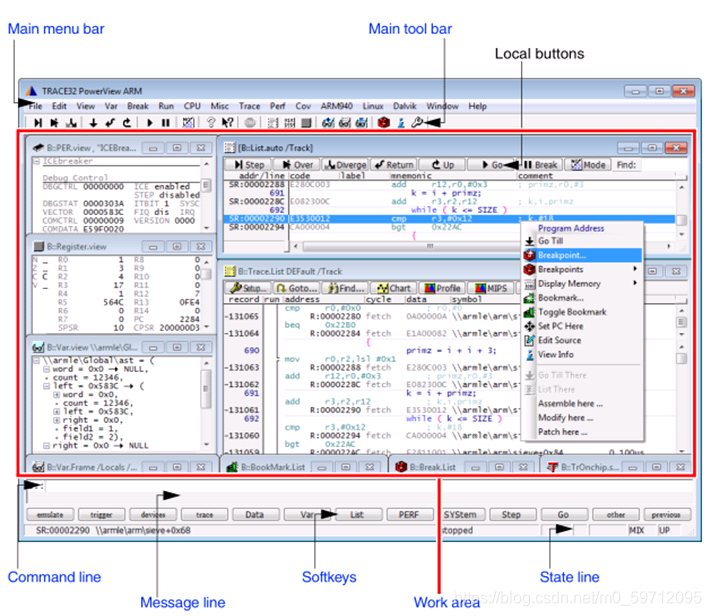This screenshot has width=711, height=616.
Task: Click the 'SYStem' softkey
Action: 460,514
